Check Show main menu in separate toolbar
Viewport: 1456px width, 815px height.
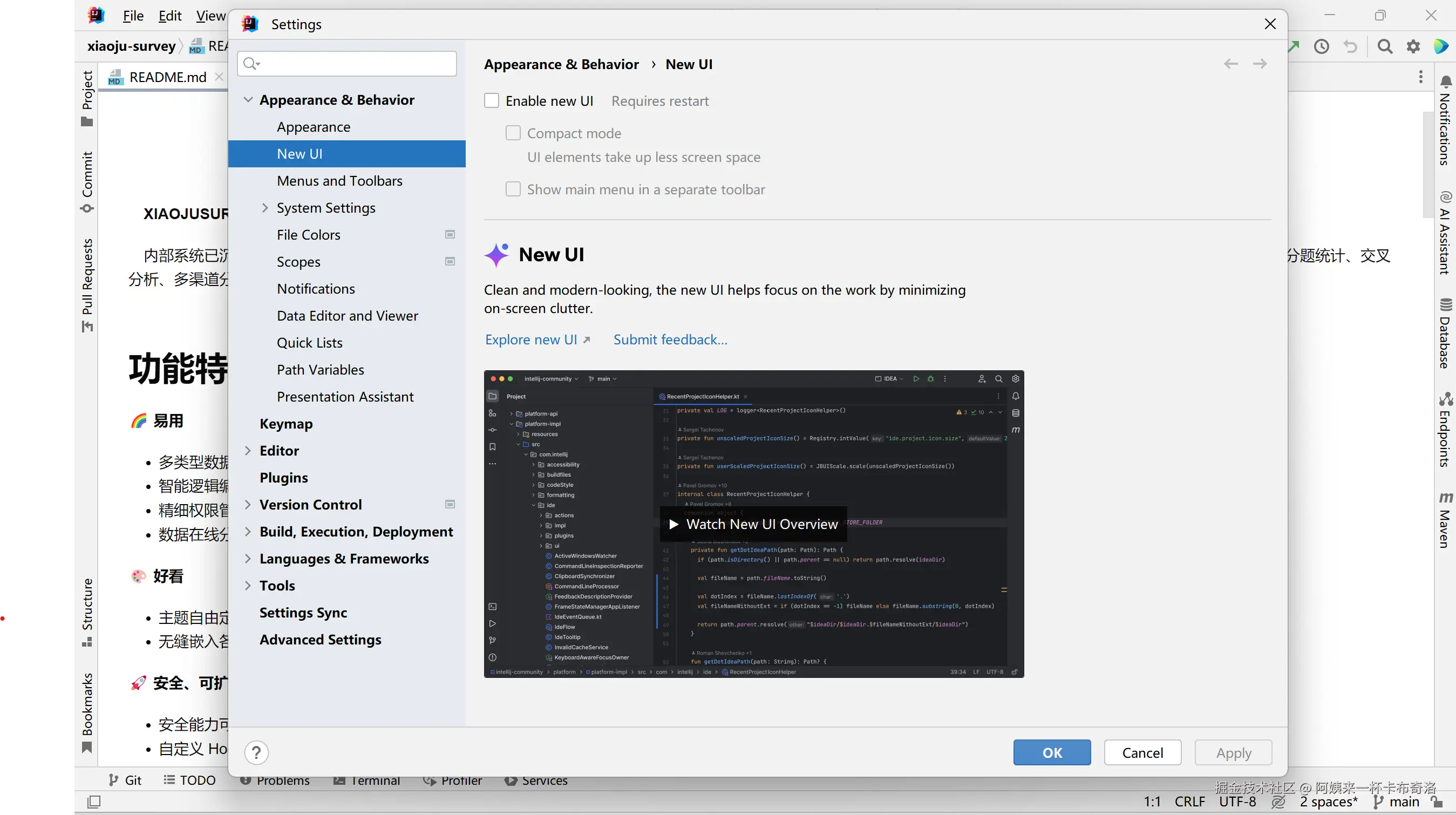pos(513,189)
